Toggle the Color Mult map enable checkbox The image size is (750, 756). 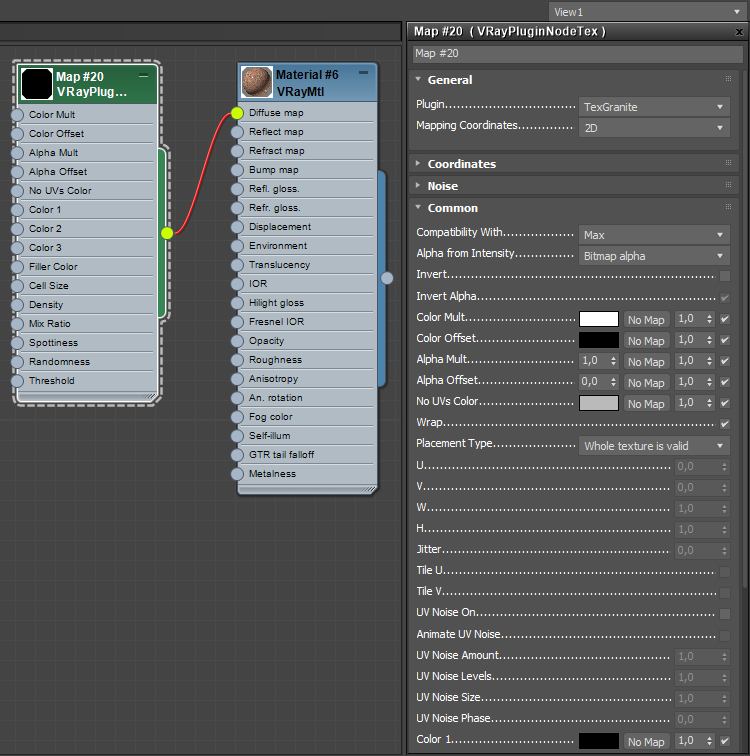tap(725, 319)
